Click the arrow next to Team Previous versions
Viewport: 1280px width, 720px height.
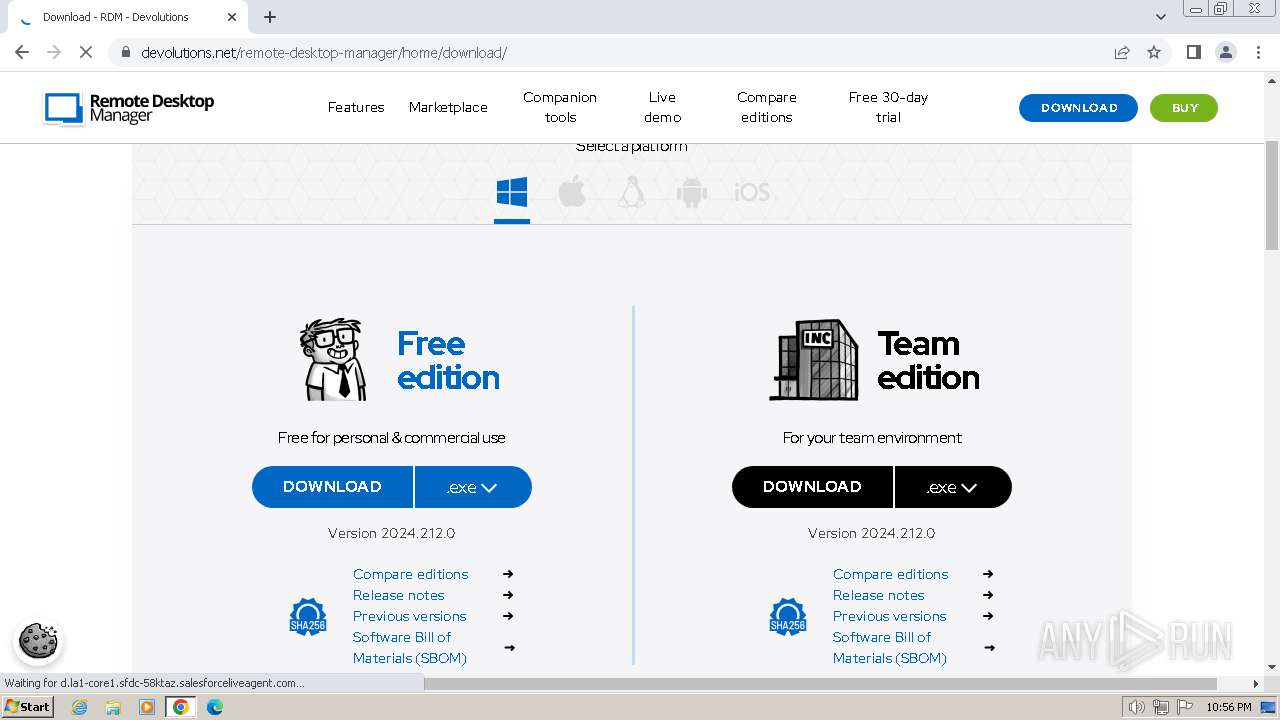[x=988, y=616]
